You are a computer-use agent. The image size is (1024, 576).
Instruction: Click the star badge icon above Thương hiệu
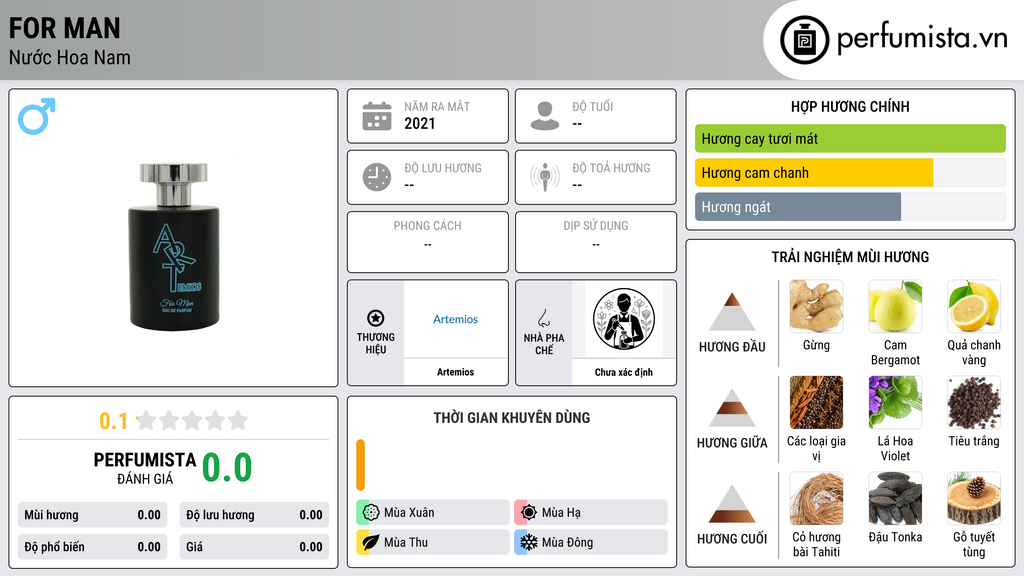(376, 318)
